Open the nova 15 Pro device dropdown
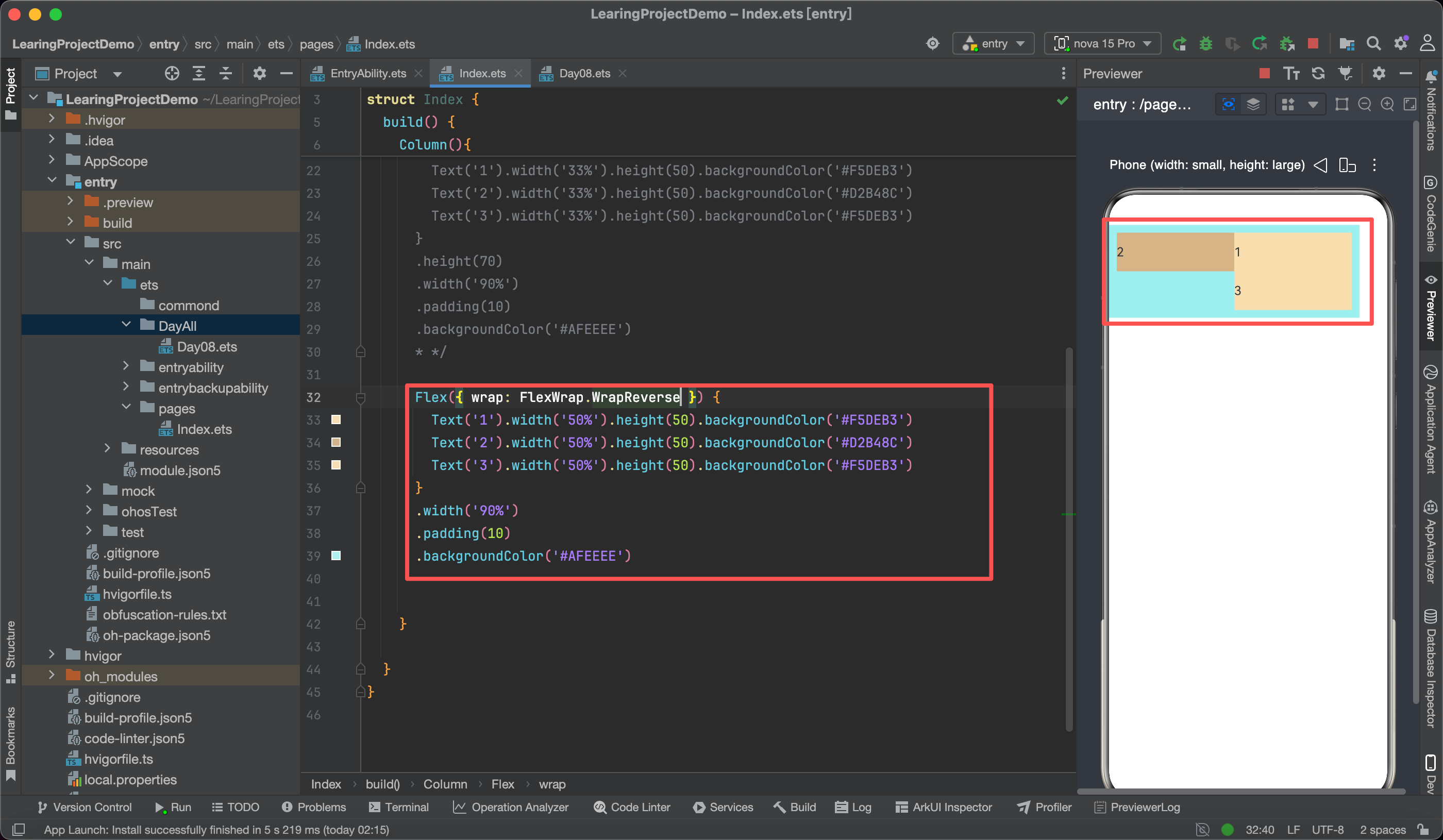 pyautogui.click(x=1103, y=43)
